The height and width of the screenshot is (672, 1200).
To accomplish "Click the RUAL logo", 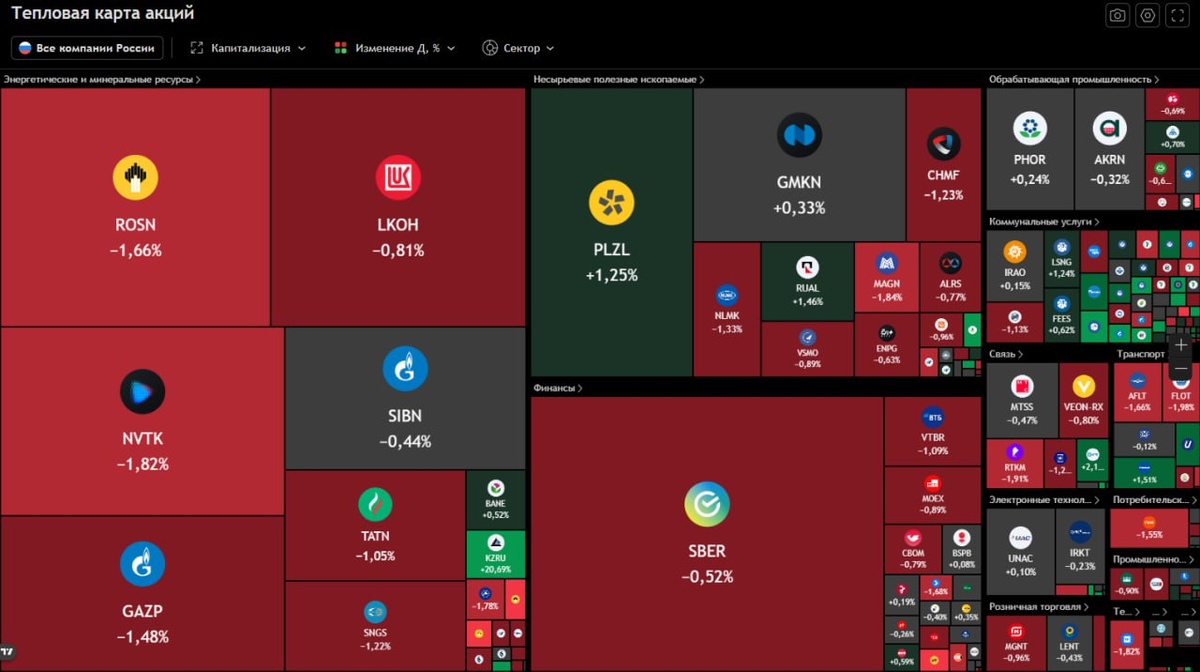I will click(807, 267).
